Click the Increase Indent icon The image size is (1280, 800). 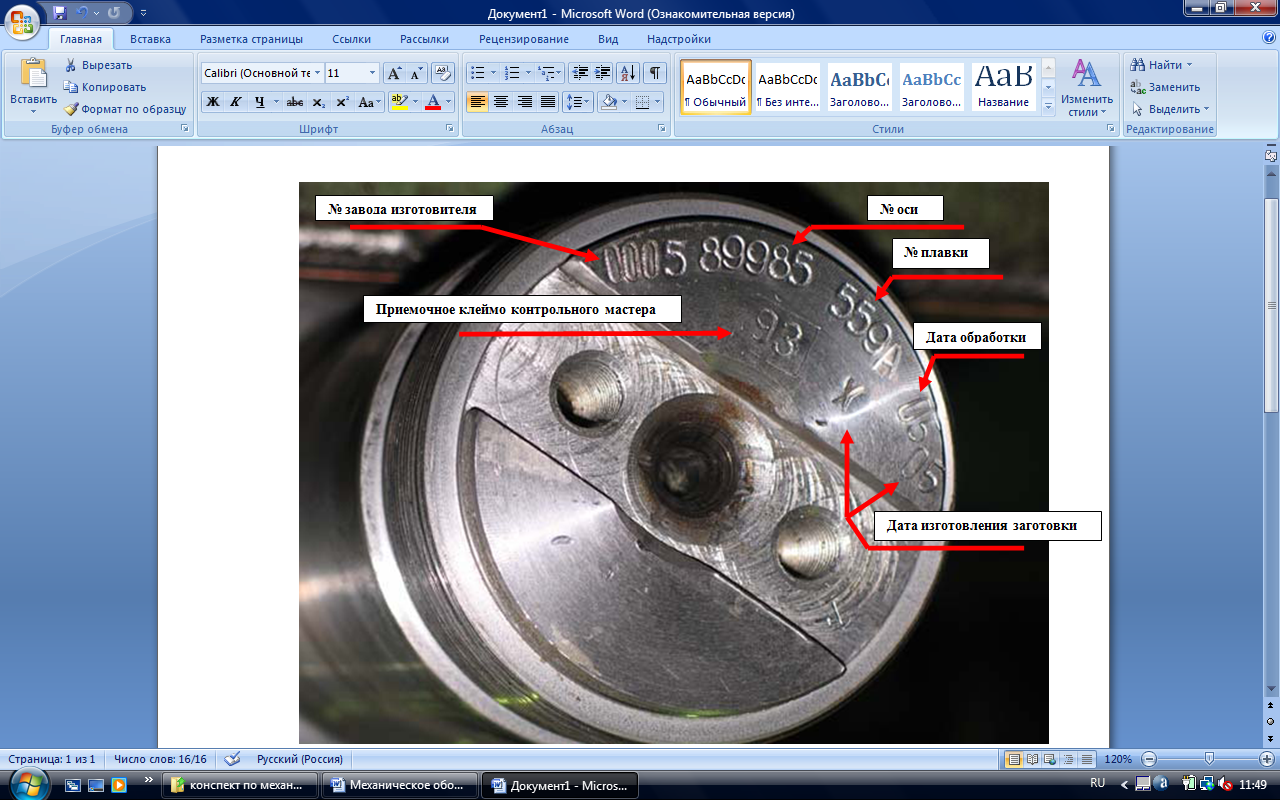coord(603,73)
